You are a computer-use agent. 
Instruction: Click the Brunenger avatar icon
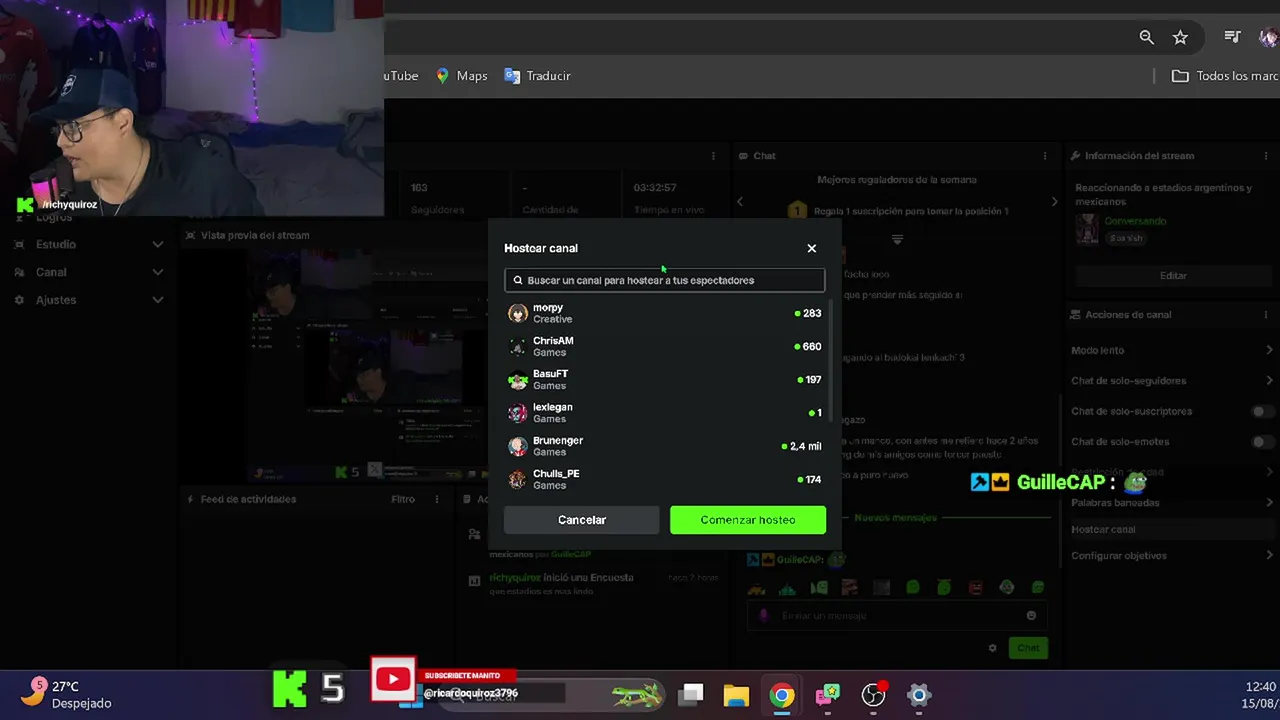(517, 446)
